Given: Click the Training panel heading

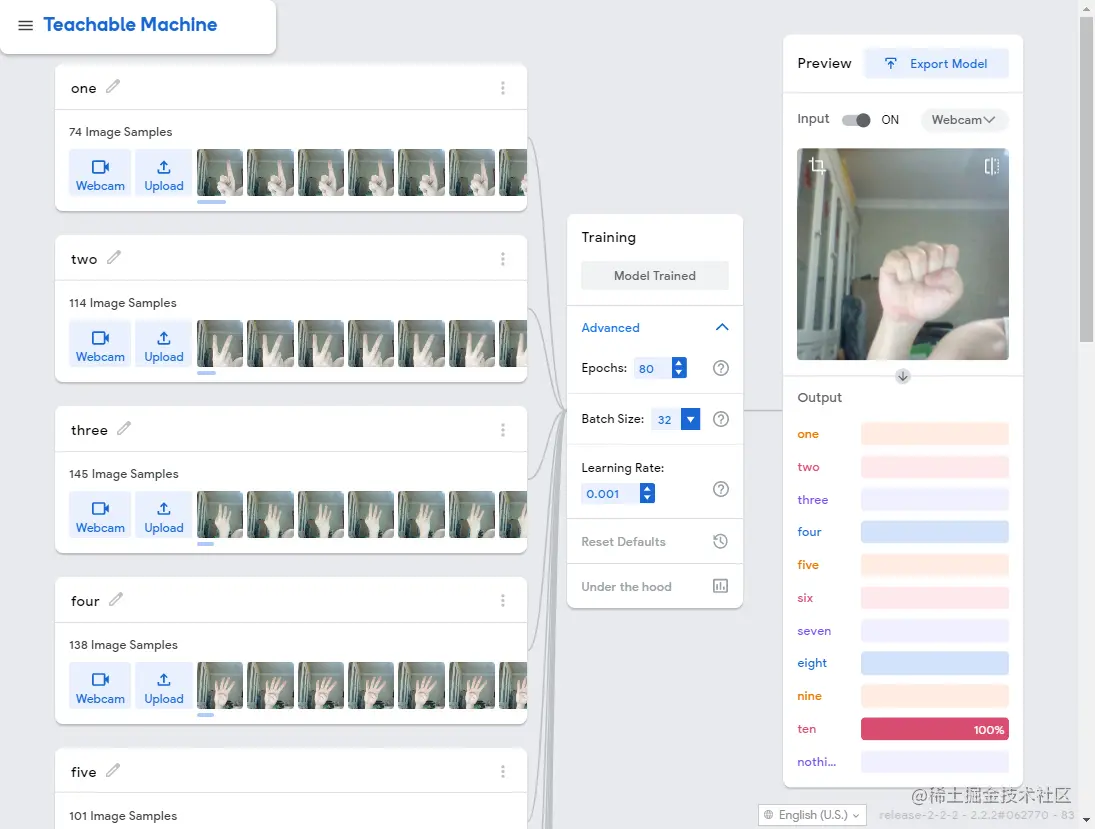Looking at the screenshot, I should (x=608, y=237).
